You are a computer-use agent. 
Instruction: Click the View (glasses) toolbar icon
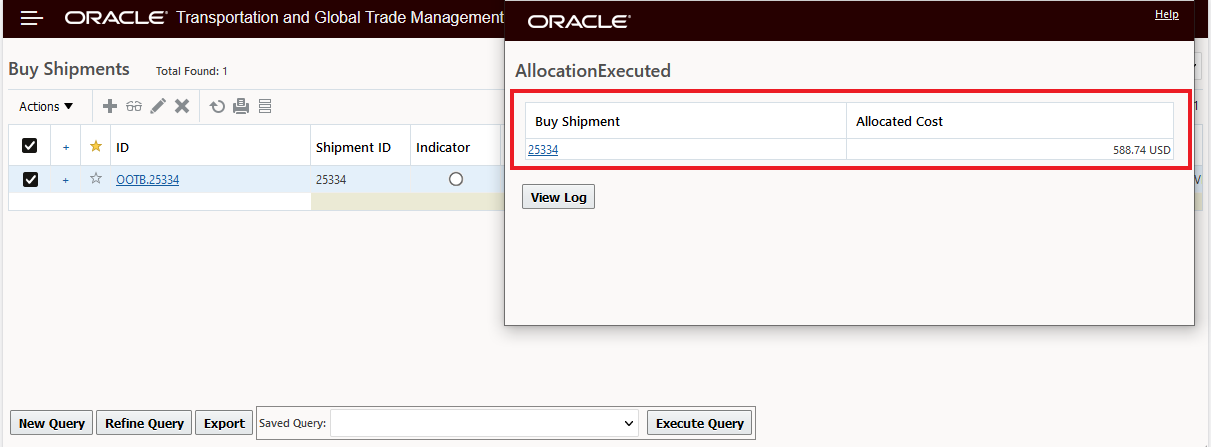click(x=134, y=106)
